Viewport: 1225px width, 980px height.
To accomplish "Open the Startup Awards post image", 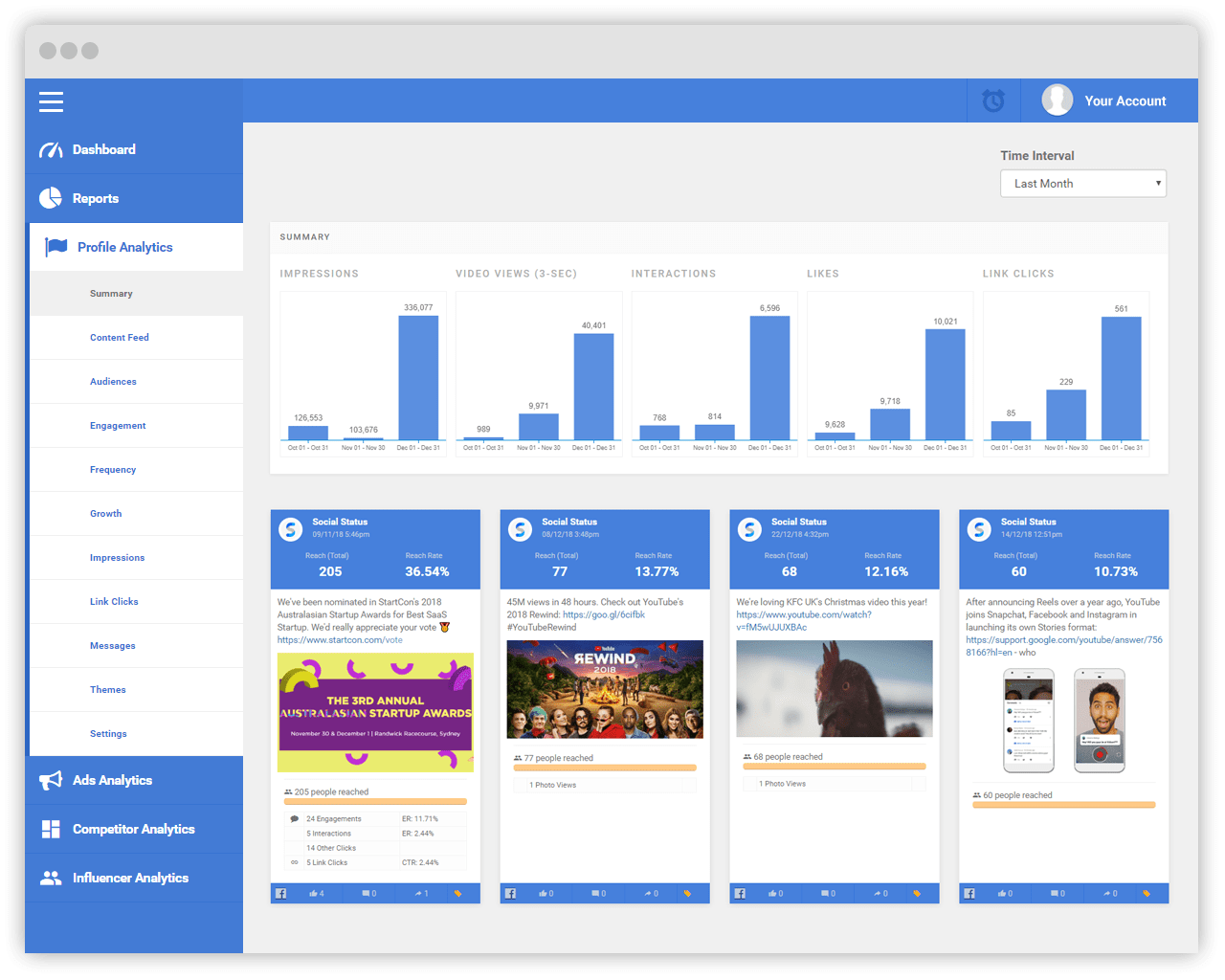I will (375, 713).
